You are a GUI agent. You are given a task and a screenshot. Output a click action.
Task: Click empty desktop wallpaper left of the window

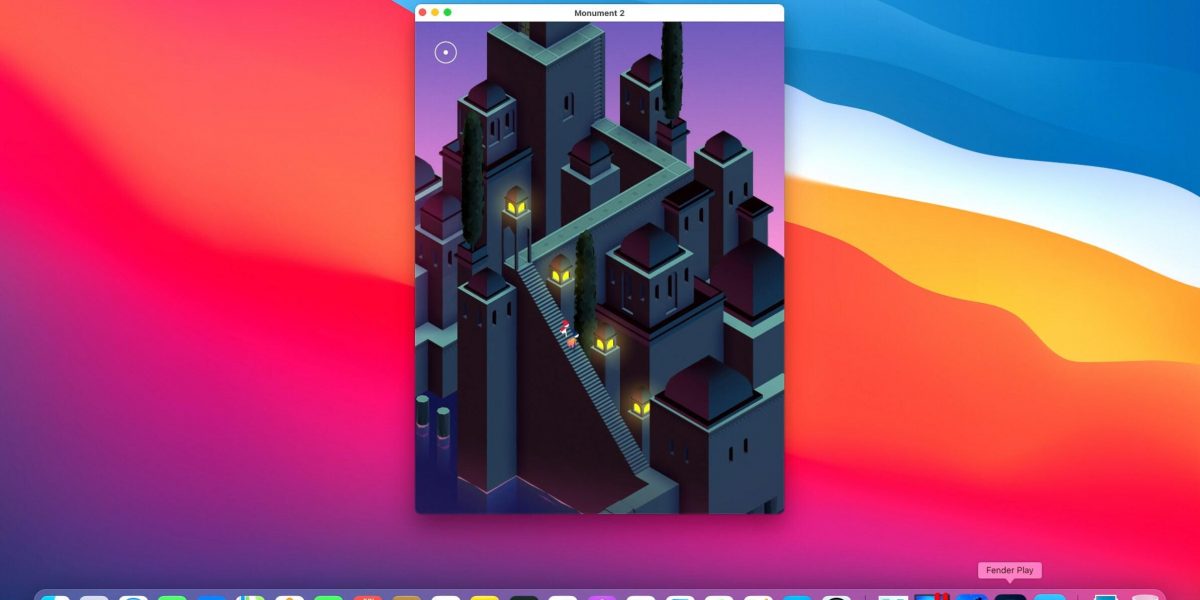point(200,300)
